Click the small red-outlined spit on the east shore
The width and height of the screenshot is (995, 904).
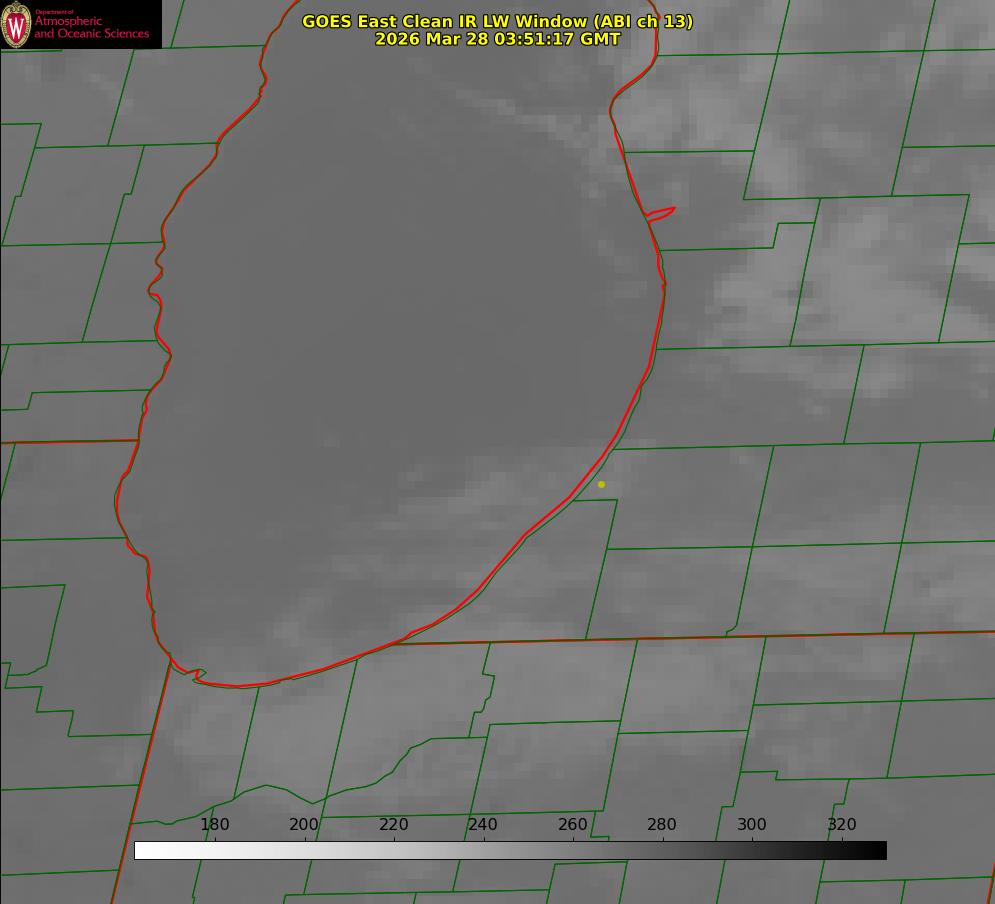(662, 213)
